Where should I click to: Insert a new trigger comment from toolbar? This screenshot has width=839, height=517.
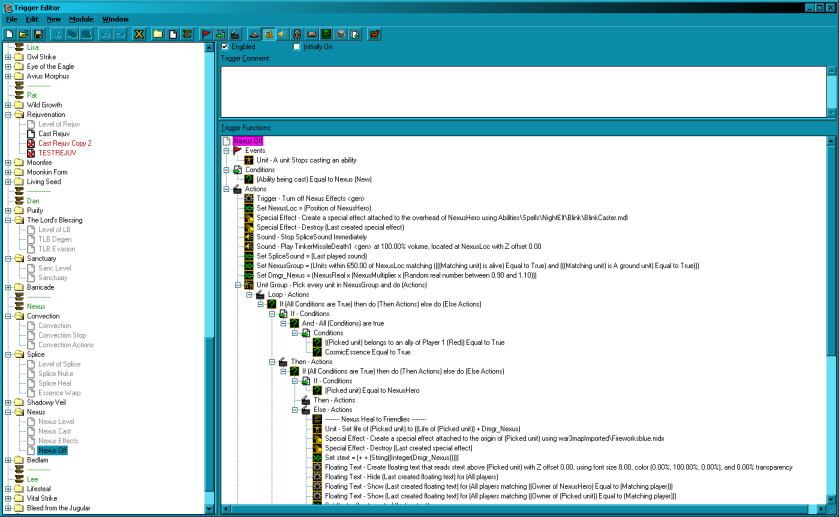(x=187, y=34)
